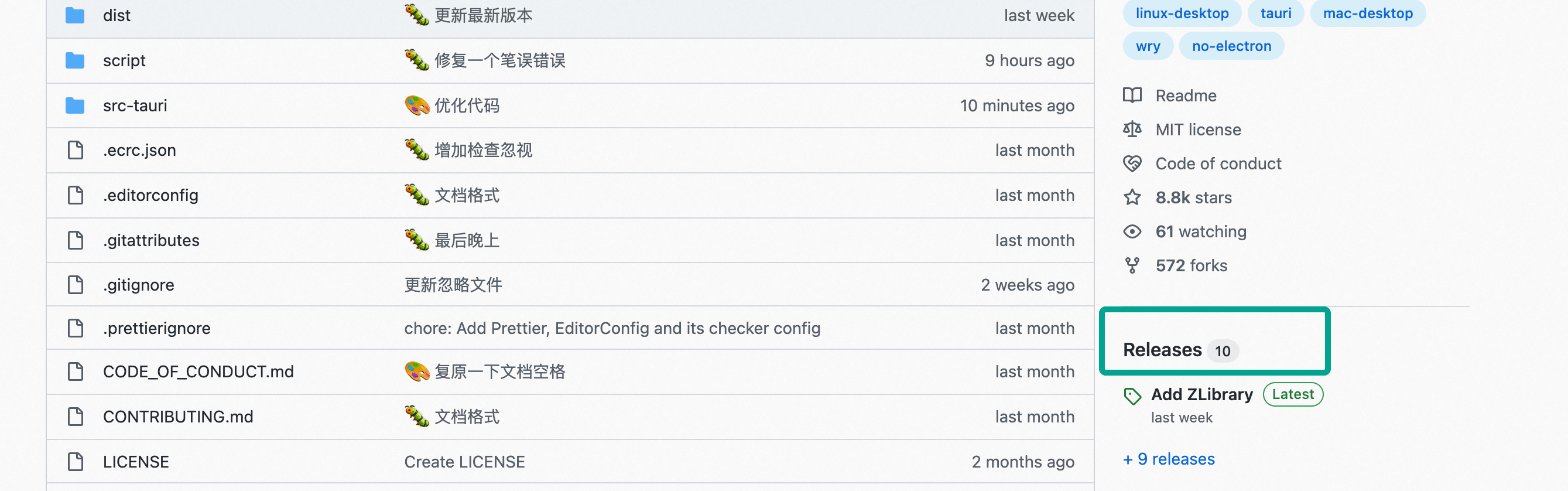Click the green tag icon next to Add ZLibrary
The width and height of the screenshot is (1568, 491).
(x=1134, y=395)
